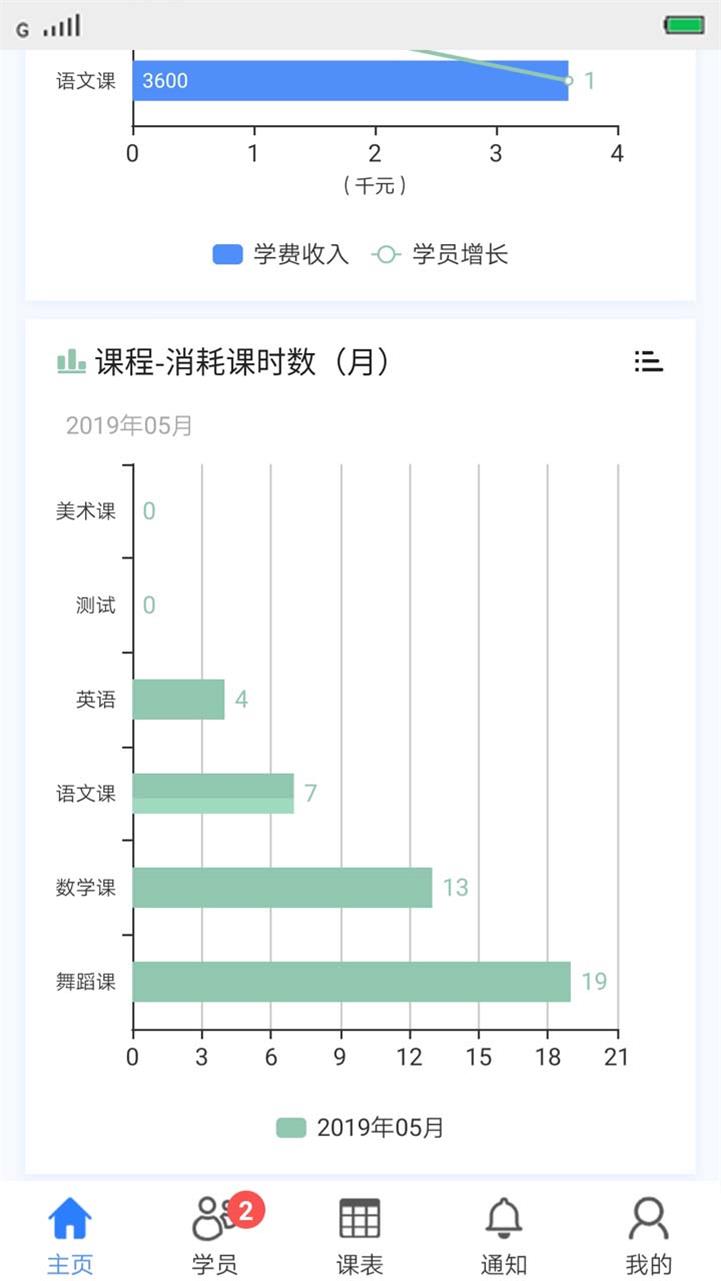Tap the list menu icon beside chart title

click(649, 362)
